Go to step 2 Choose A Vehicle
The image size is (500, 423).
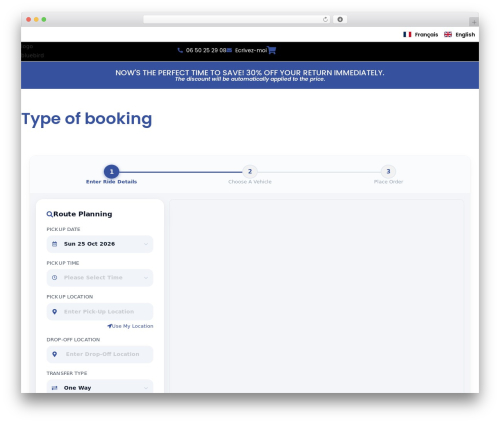250,172
